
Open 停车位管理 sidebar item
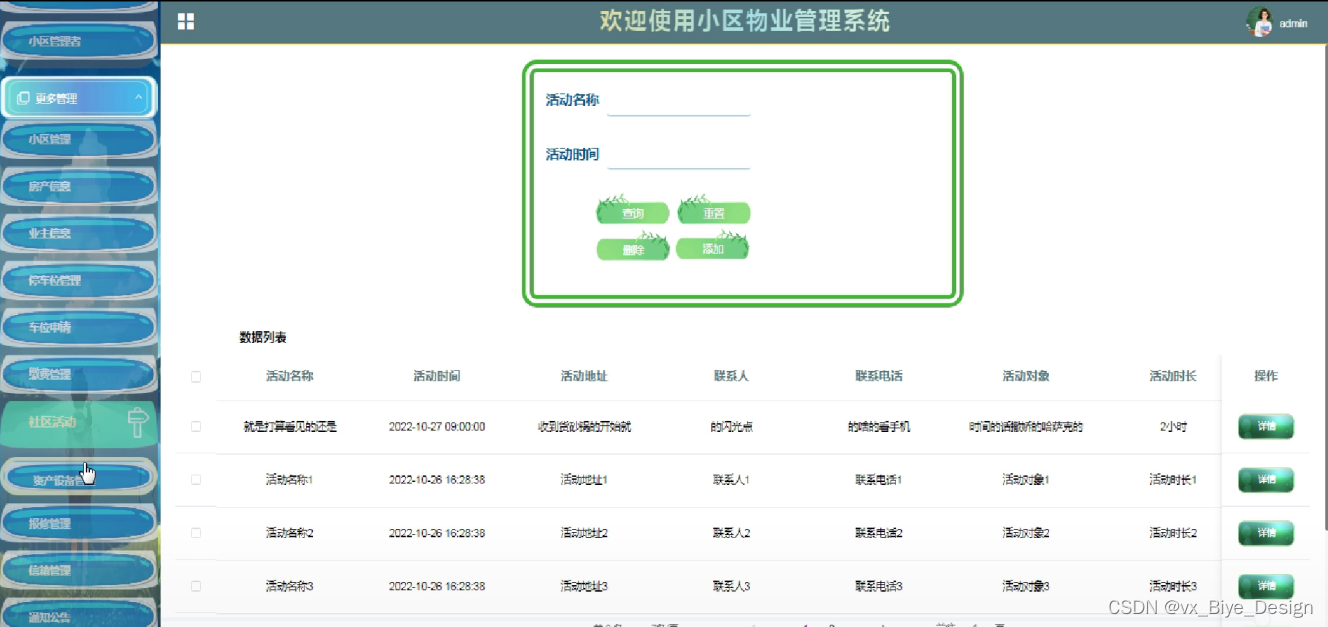79,281
